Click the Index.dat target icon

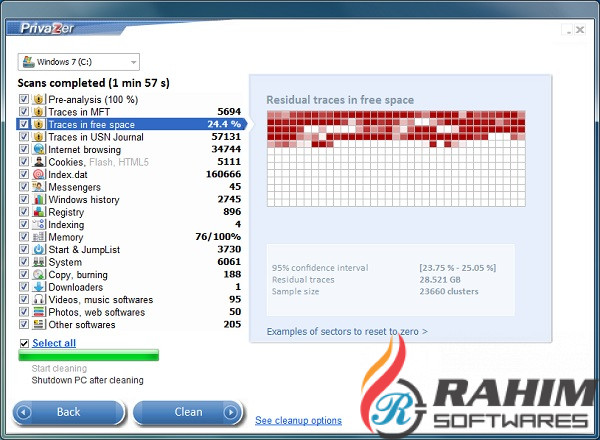(39, 174)
